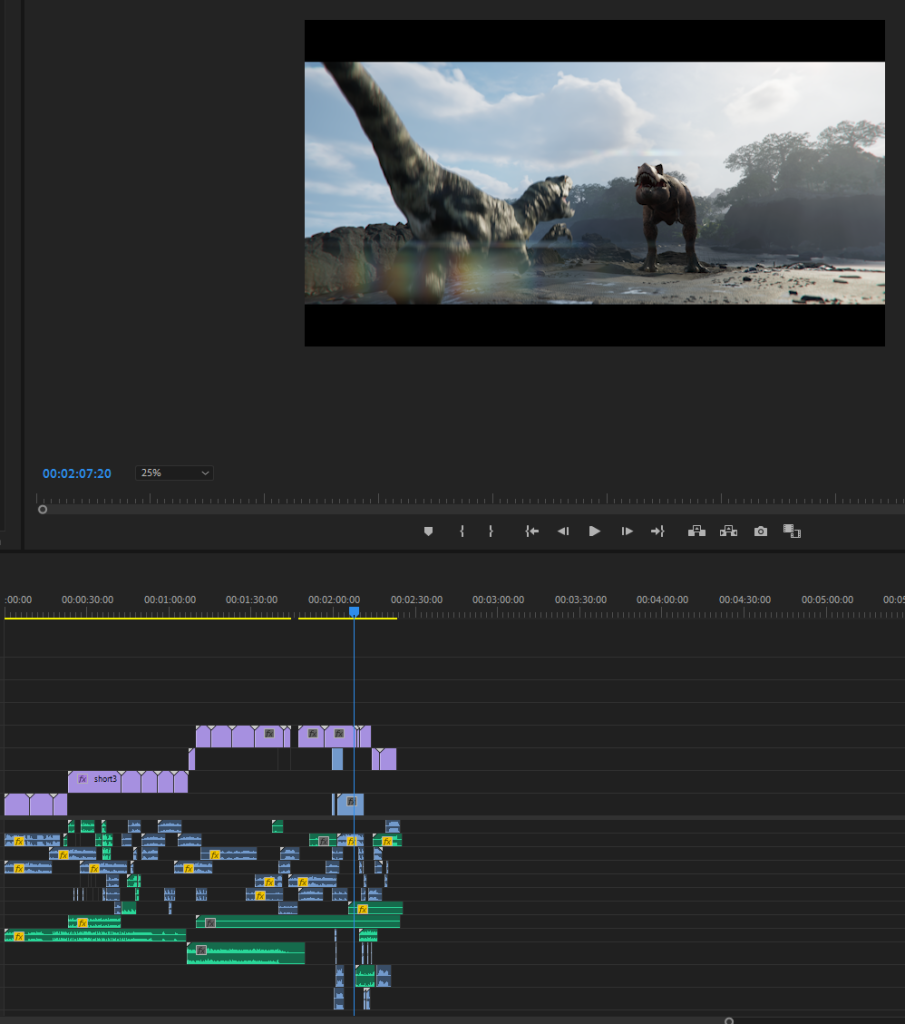Open the 25% zoom level dropdown
The image size is (905, 1024).
(x=174, y=473)
